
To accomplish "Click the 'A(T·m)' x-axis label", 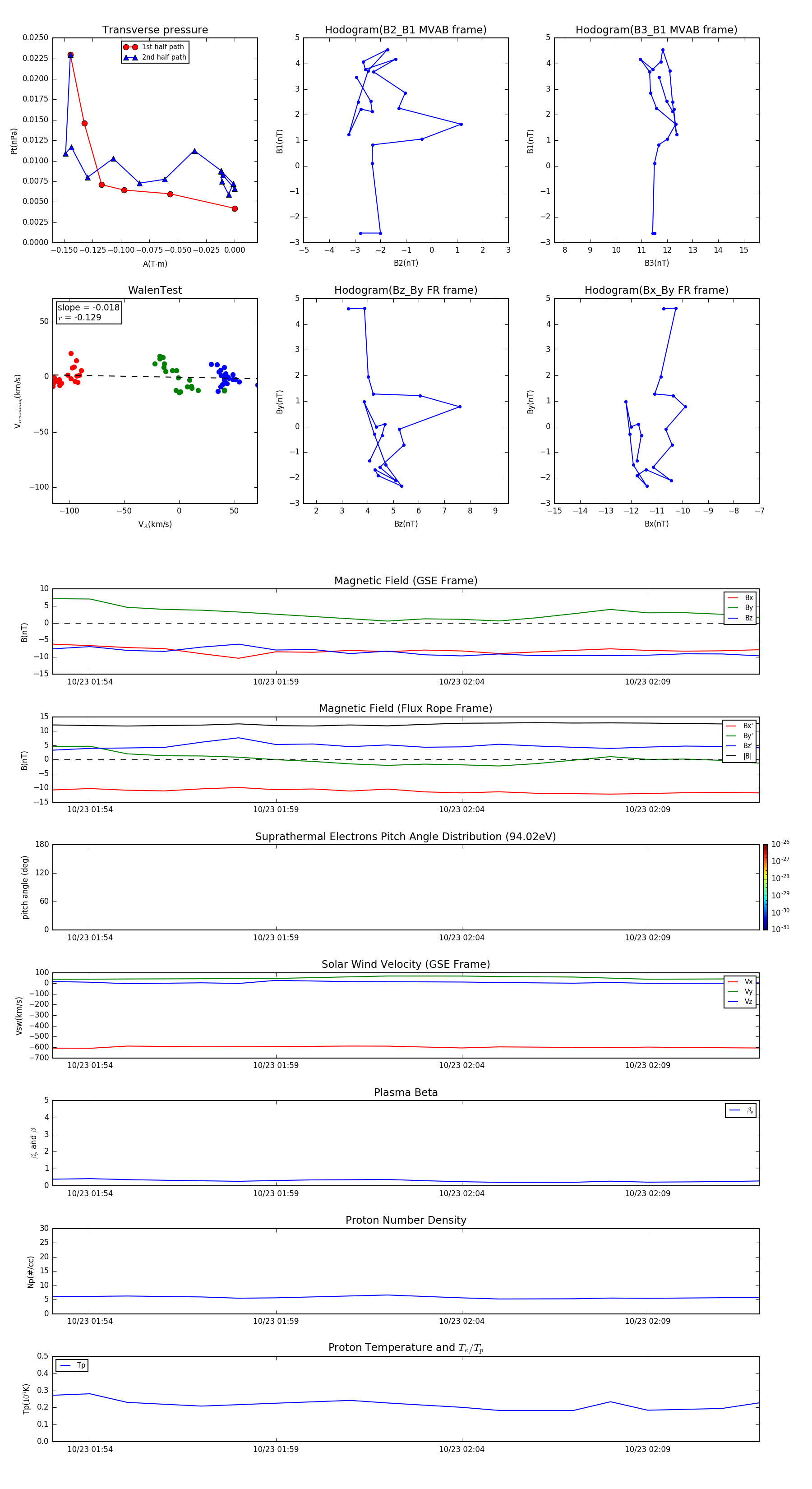I will point(155,264).
